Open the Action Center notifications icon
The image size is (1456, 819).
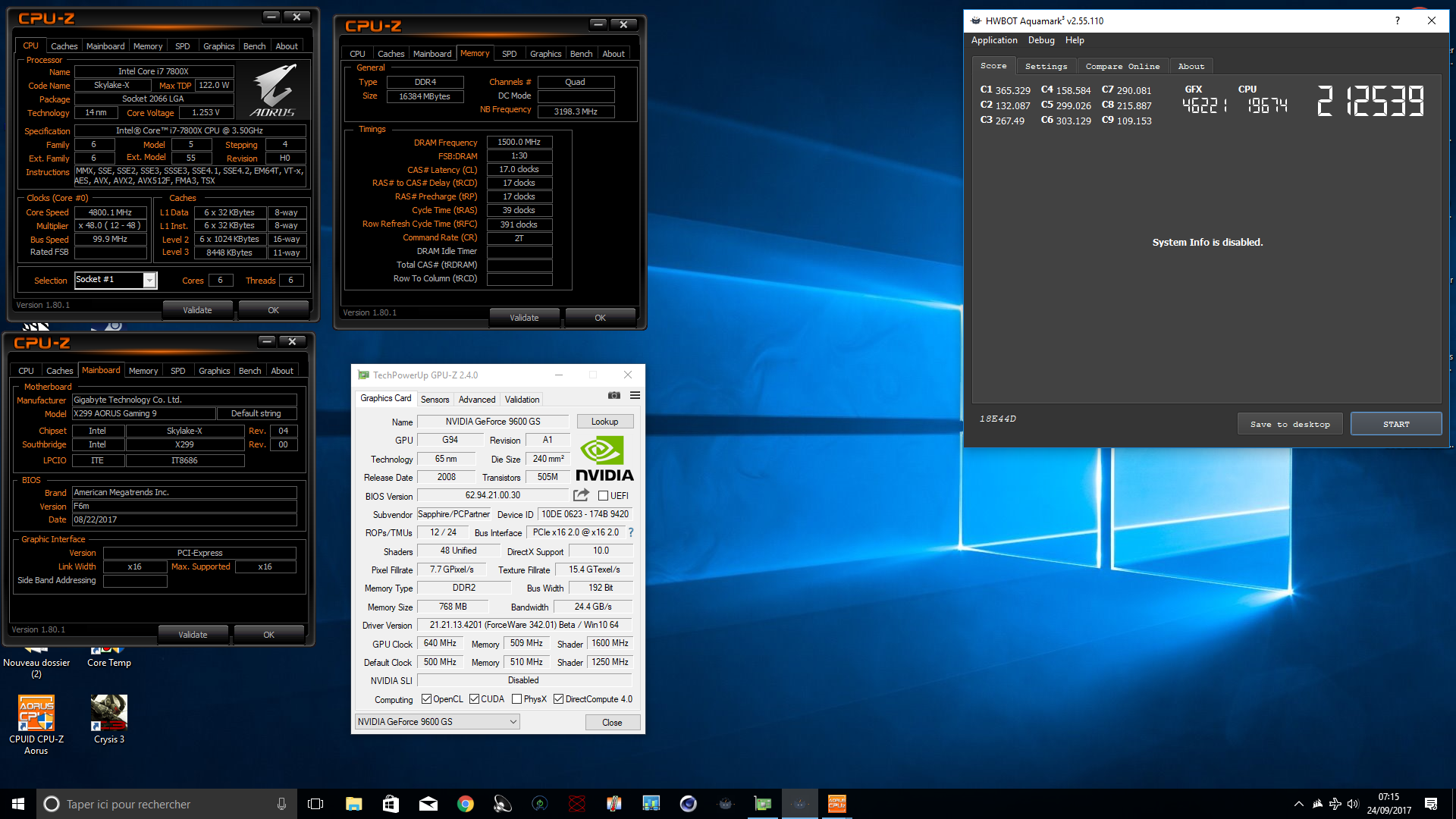click(x=1431, y=804)
